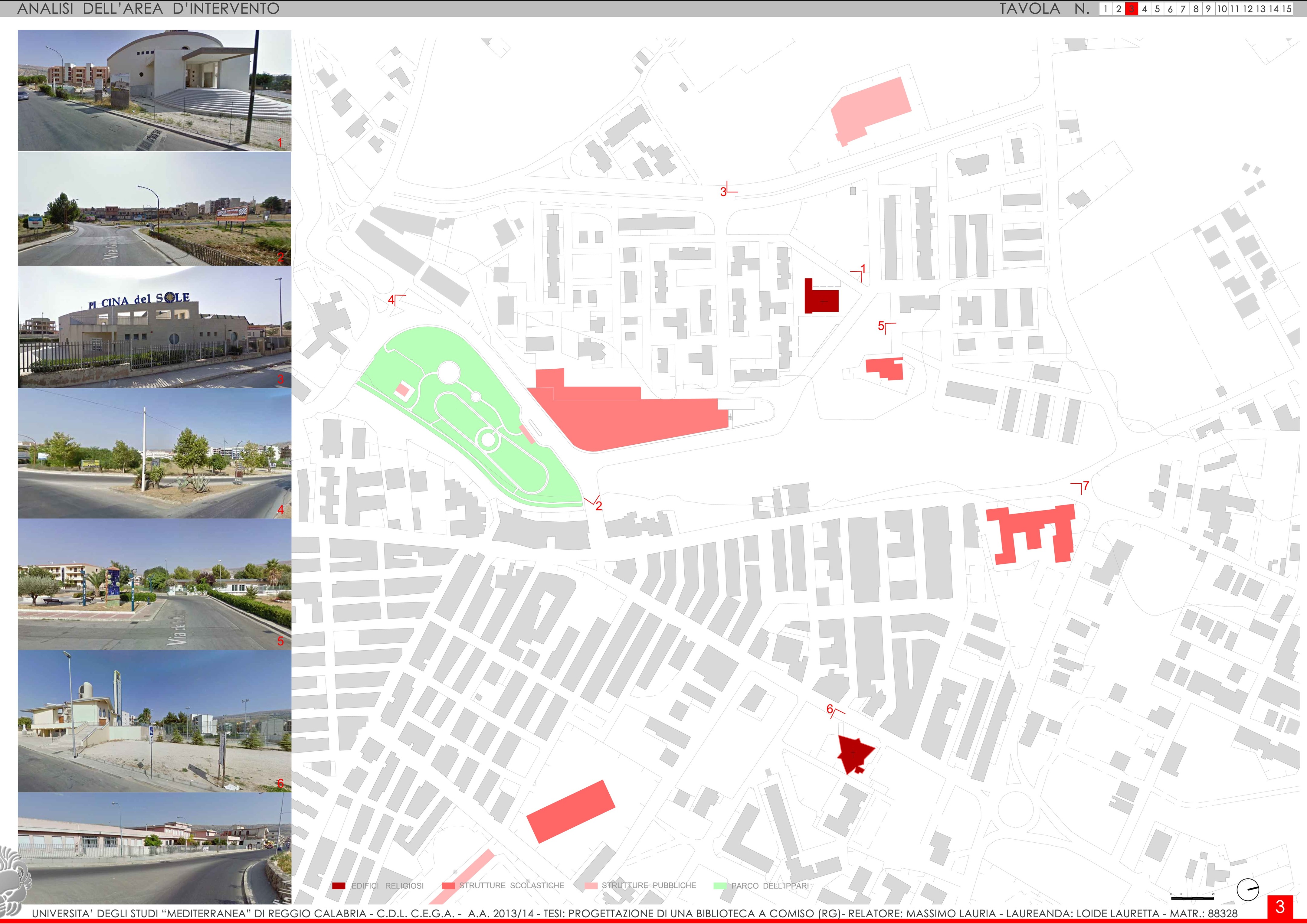Click the Edifici Religiosi legend swatch
Viewport: 1307px width, 924px height.
[339, 886]
